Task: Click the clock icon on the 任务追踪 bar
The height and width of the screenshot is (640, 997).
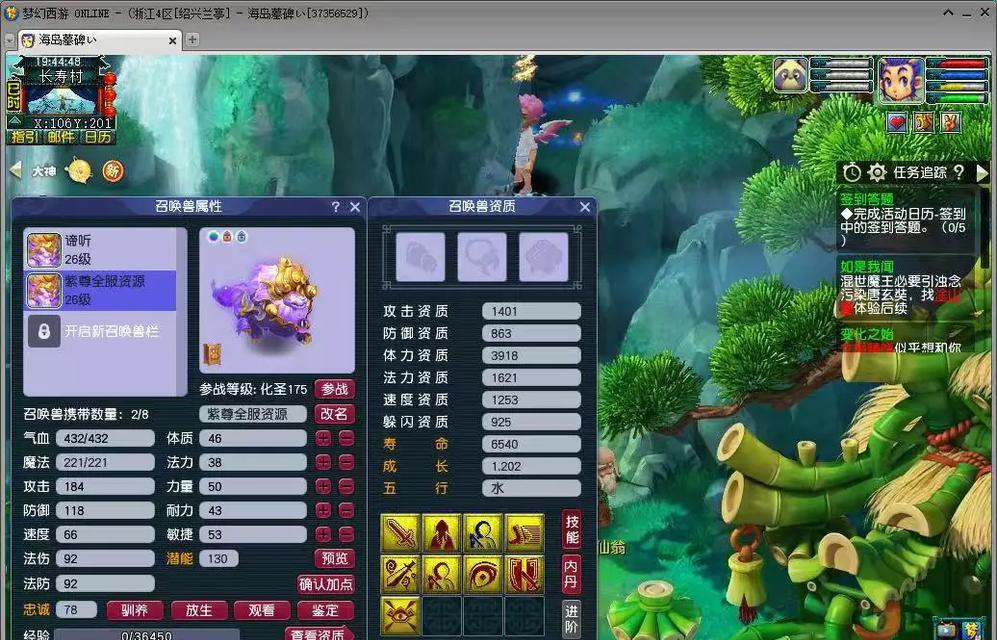Action: click(x=852, y=172)
